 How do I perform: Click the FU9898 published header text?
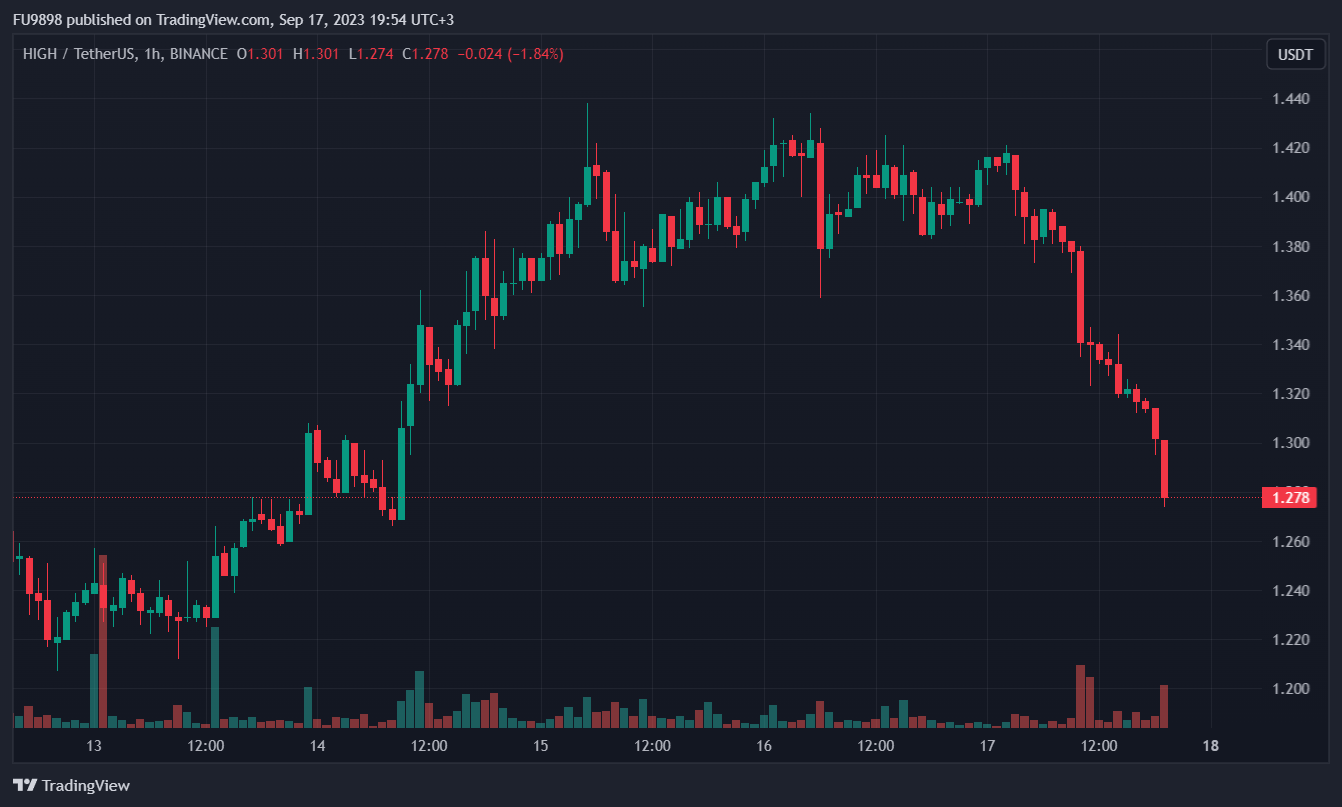pos(140,20)
